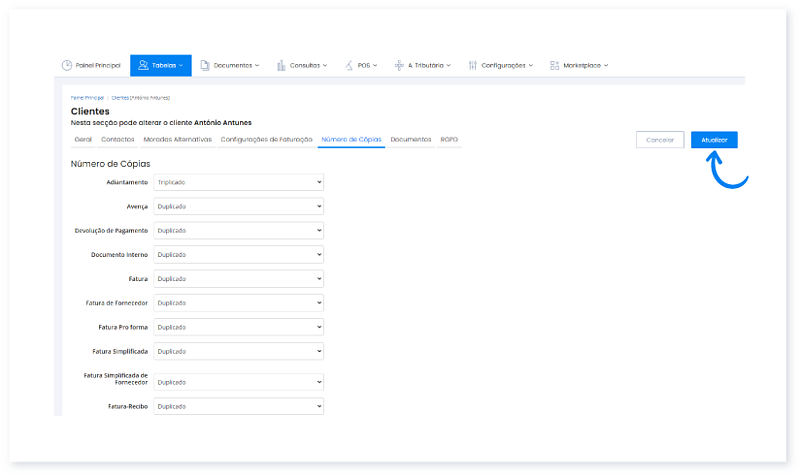Click the Documentos page icon
This screenshot has width=800, height=476.
[x=205, y=65]
